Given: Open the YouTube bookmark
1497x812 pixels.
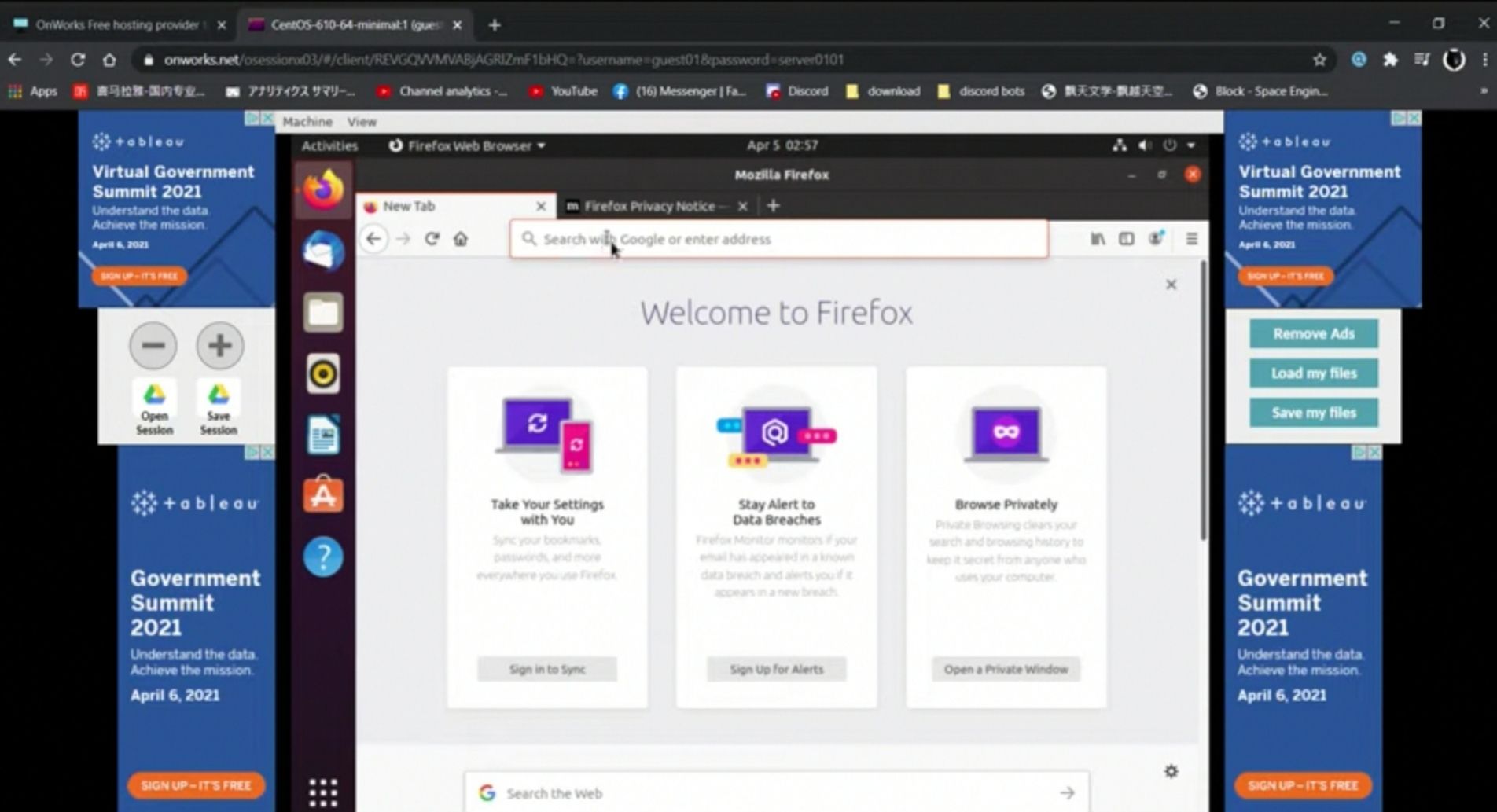Looking at the screenshot, I should tap(563, 91).
